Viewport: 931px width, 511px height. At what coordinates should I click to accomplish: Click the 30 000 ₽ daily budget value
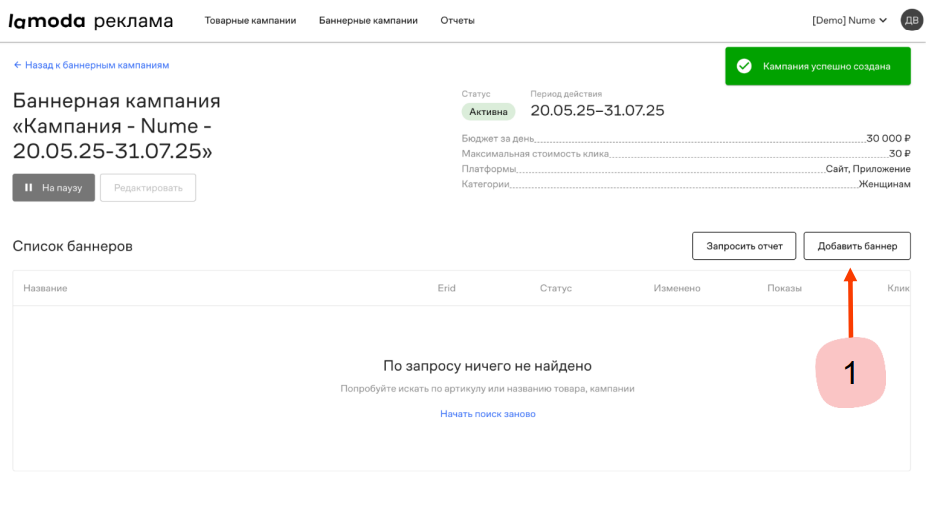coord(888,138)
